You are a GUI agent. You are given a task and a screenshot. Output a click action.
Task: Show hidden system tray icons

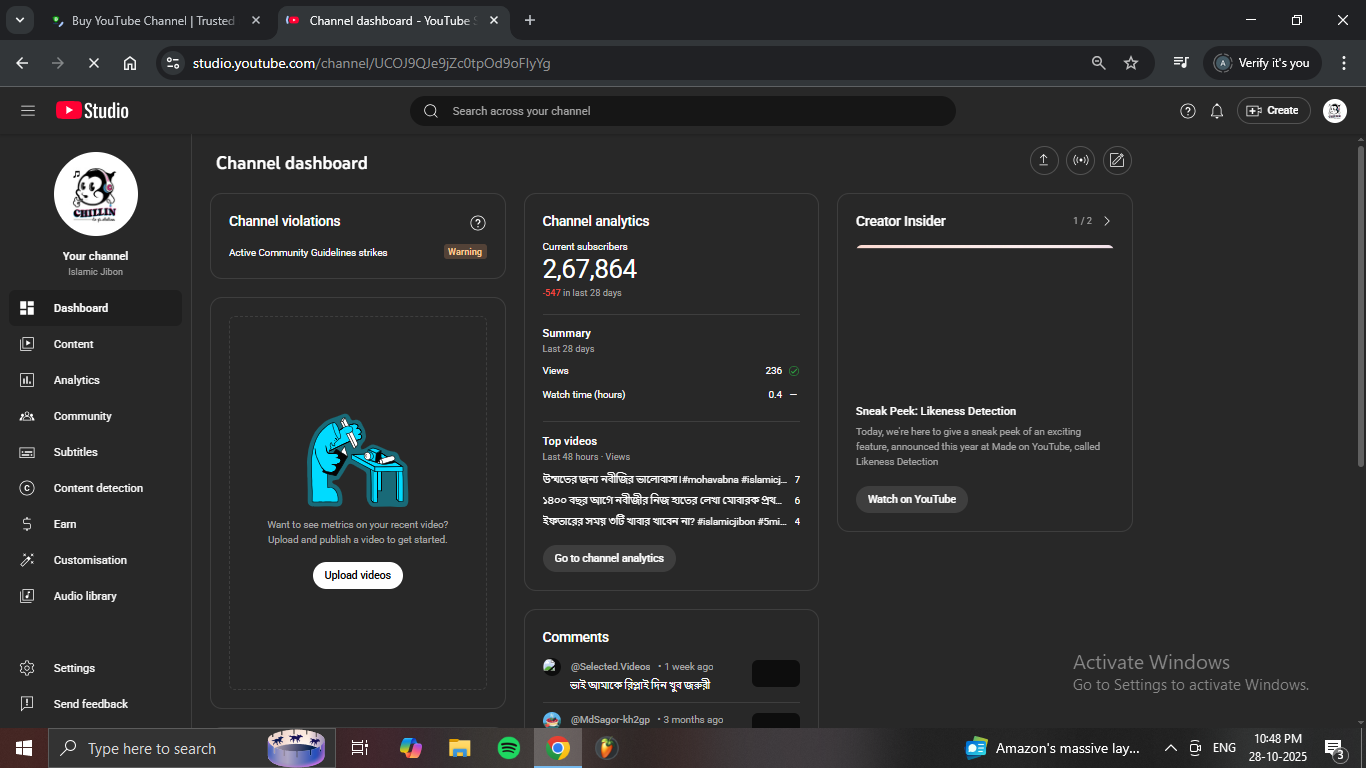pos(1170,748)
